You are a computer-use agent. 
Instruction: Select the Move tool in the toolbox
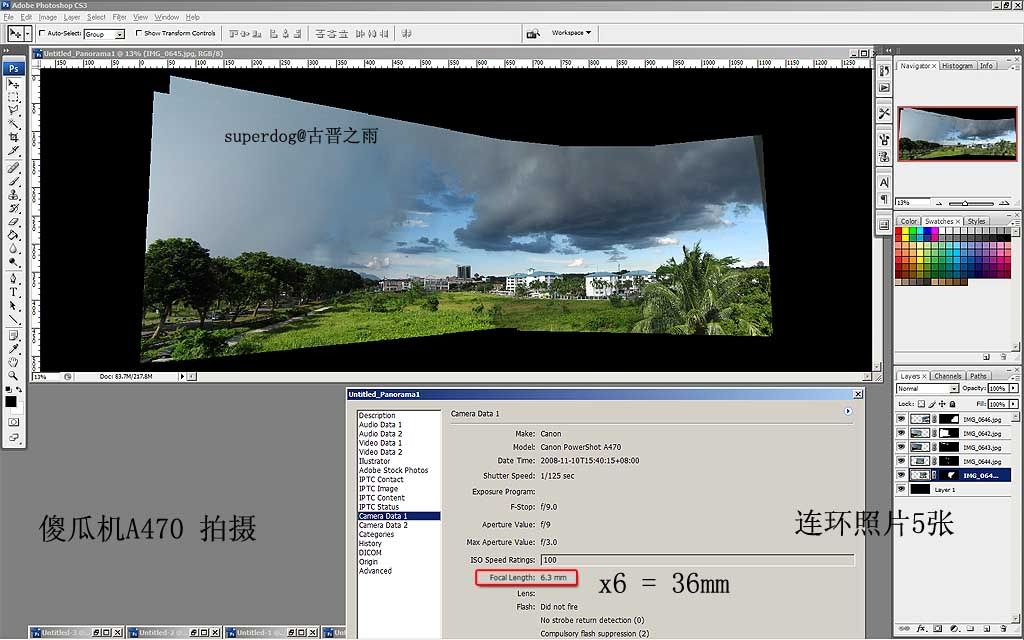13,84
